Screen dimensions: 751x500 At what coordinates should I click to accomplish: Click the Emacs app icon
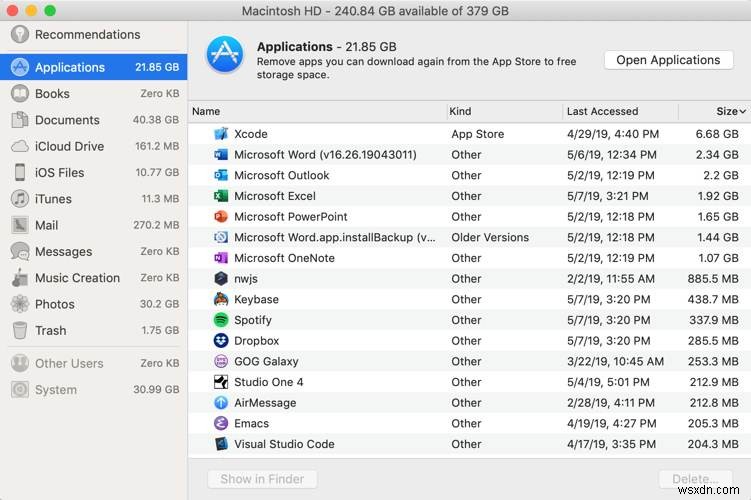point(221,423)
